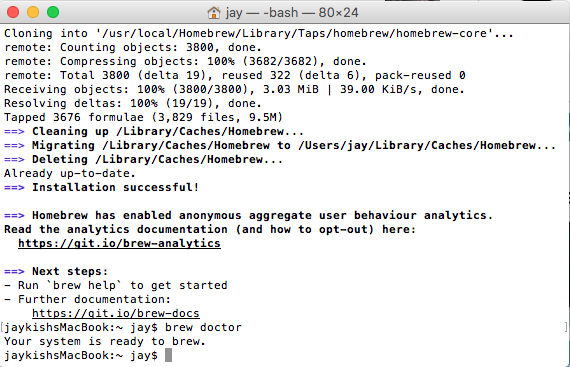Screen dimensions: 570x367
Task: Click the 'Tapped 3676 formulae' line
Action: point(143,117)
